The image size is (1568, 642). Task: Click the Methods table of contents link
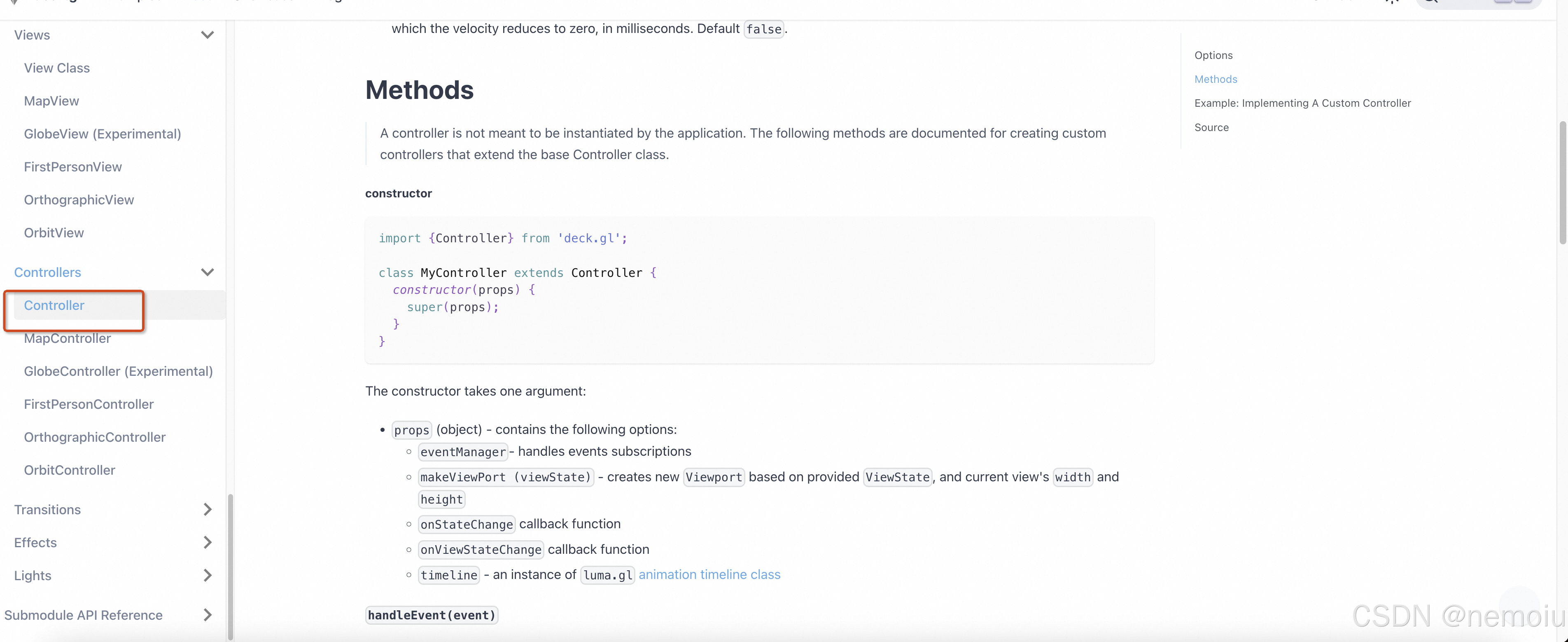tap(1216, 79)
